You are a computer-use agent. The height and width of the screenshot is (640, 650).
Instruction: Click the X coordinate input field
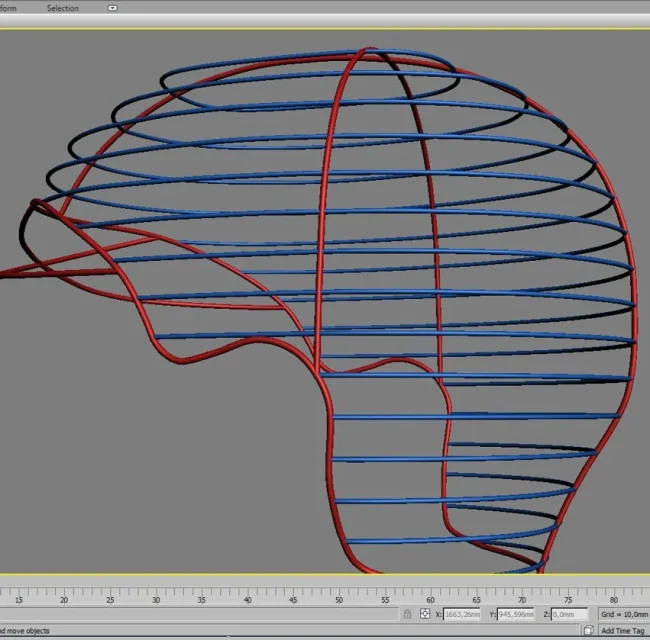tap(461, 614)
